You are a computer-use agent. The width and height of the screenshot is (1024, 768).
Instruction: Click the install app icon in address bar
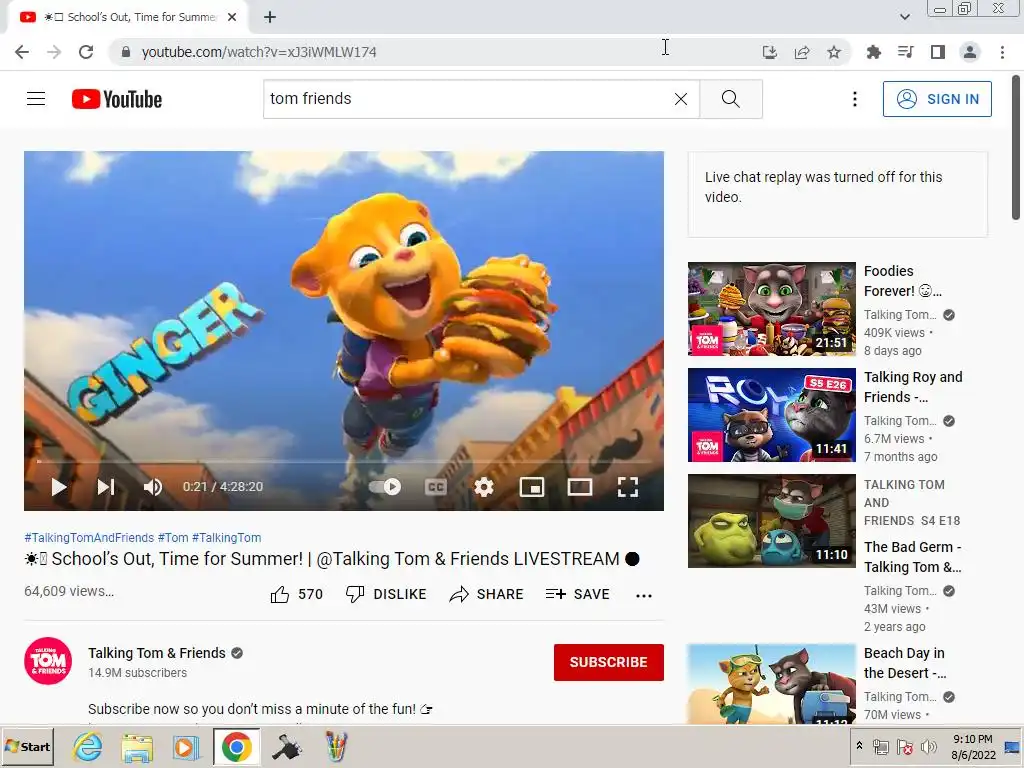point(769,52)
